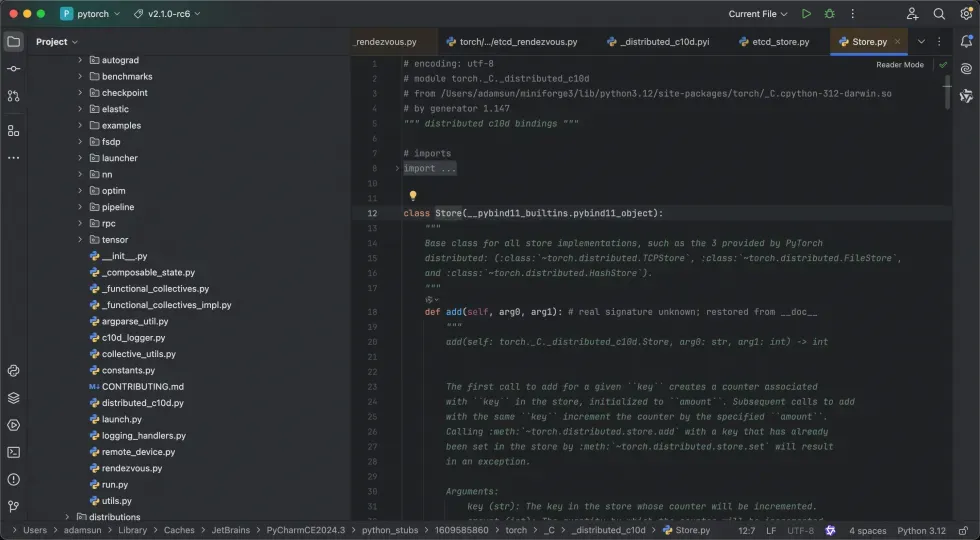Run the current file
Viewport: 980px width, 540px height.
pyautogui.click(x=806, y=14)
